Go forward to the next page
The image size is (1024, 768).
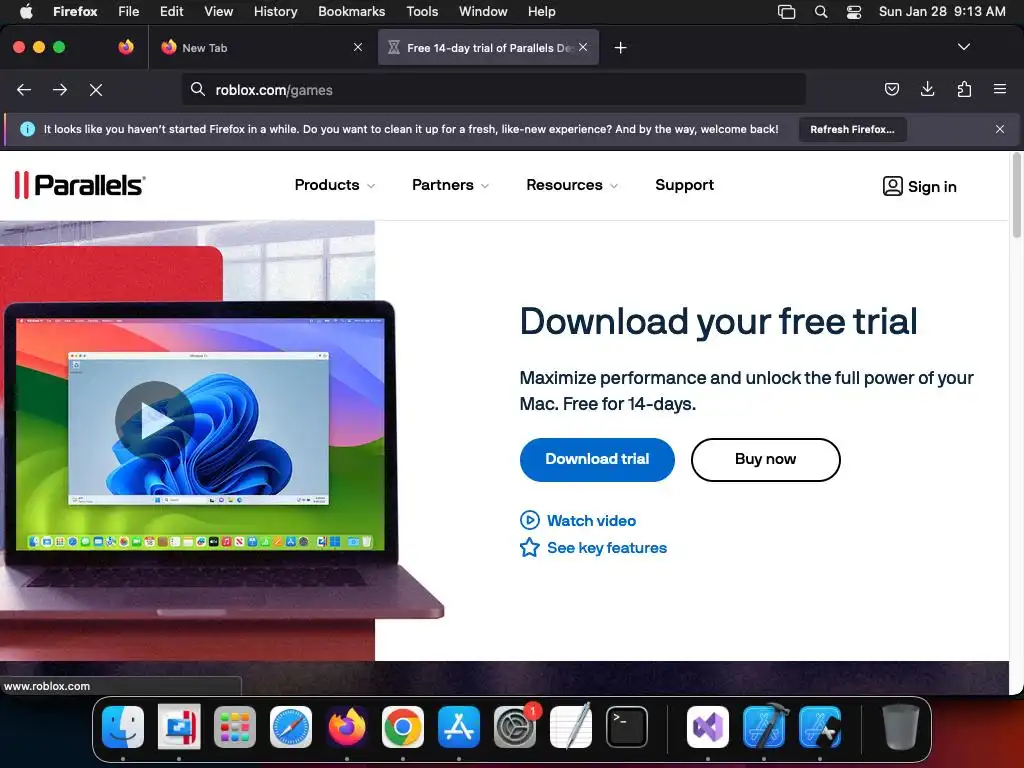60,89
